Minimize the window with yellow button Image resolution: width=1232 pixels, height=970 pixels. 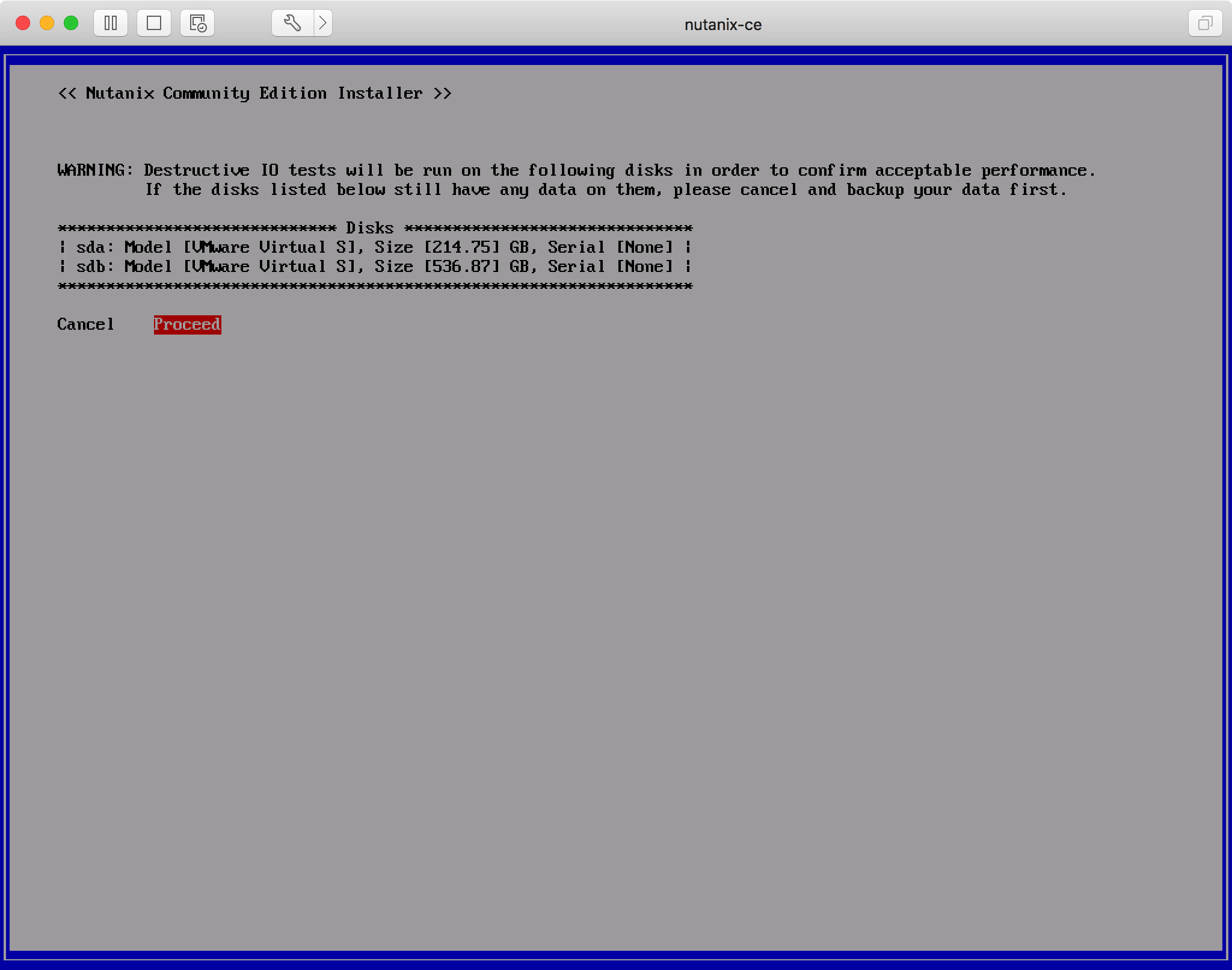pos(47,23)
